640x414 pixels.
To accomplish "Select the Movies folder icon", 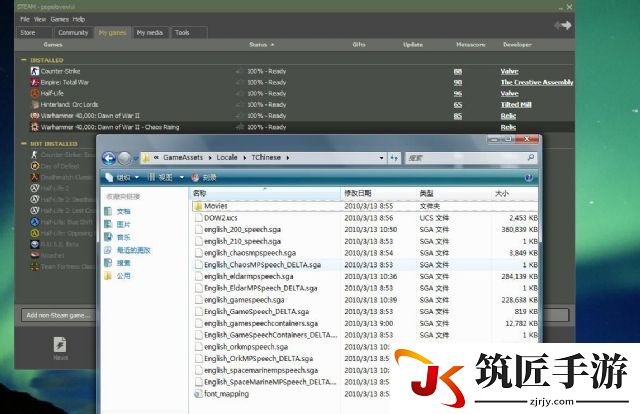I will 198,206.
